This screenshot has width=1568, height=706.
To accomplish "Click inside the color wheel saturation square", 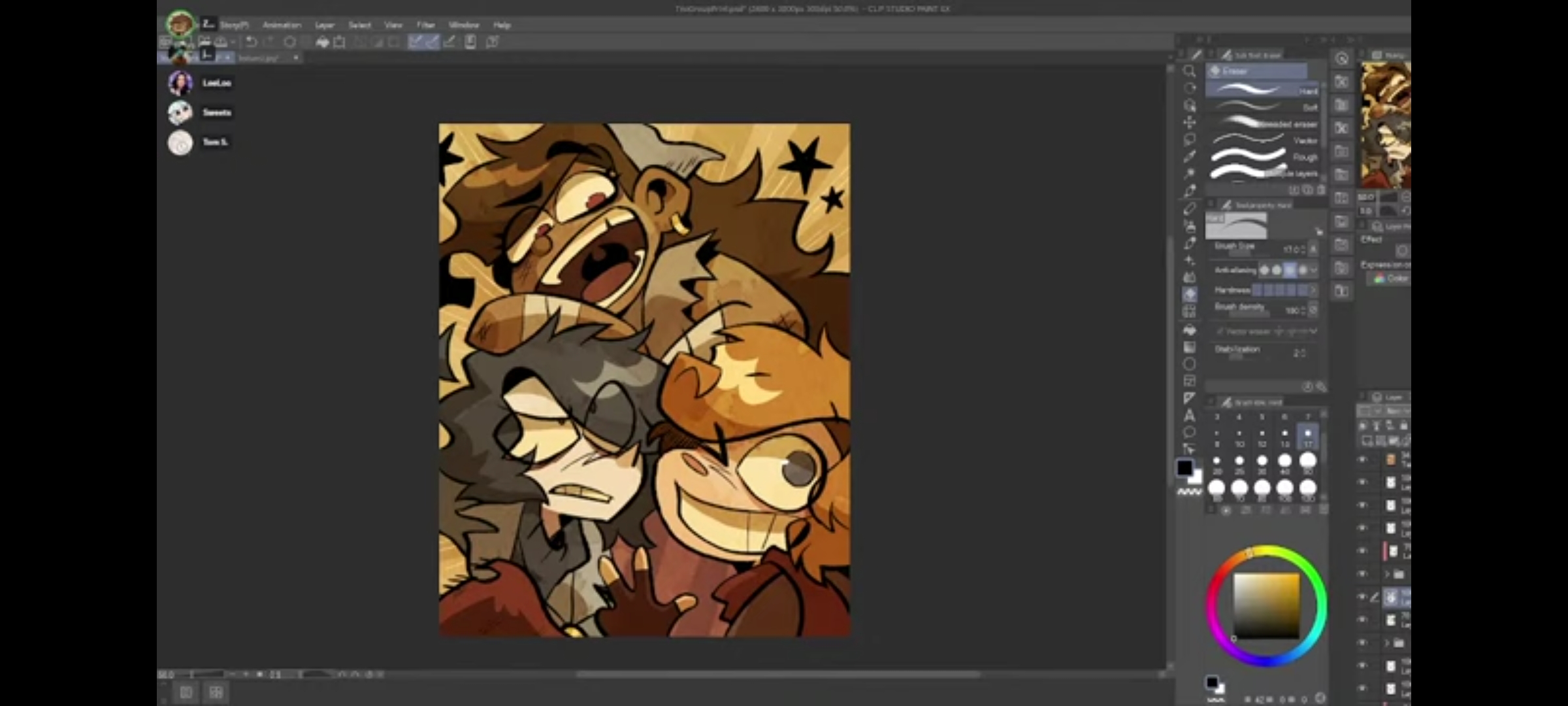I will [x=1266, y=605].
